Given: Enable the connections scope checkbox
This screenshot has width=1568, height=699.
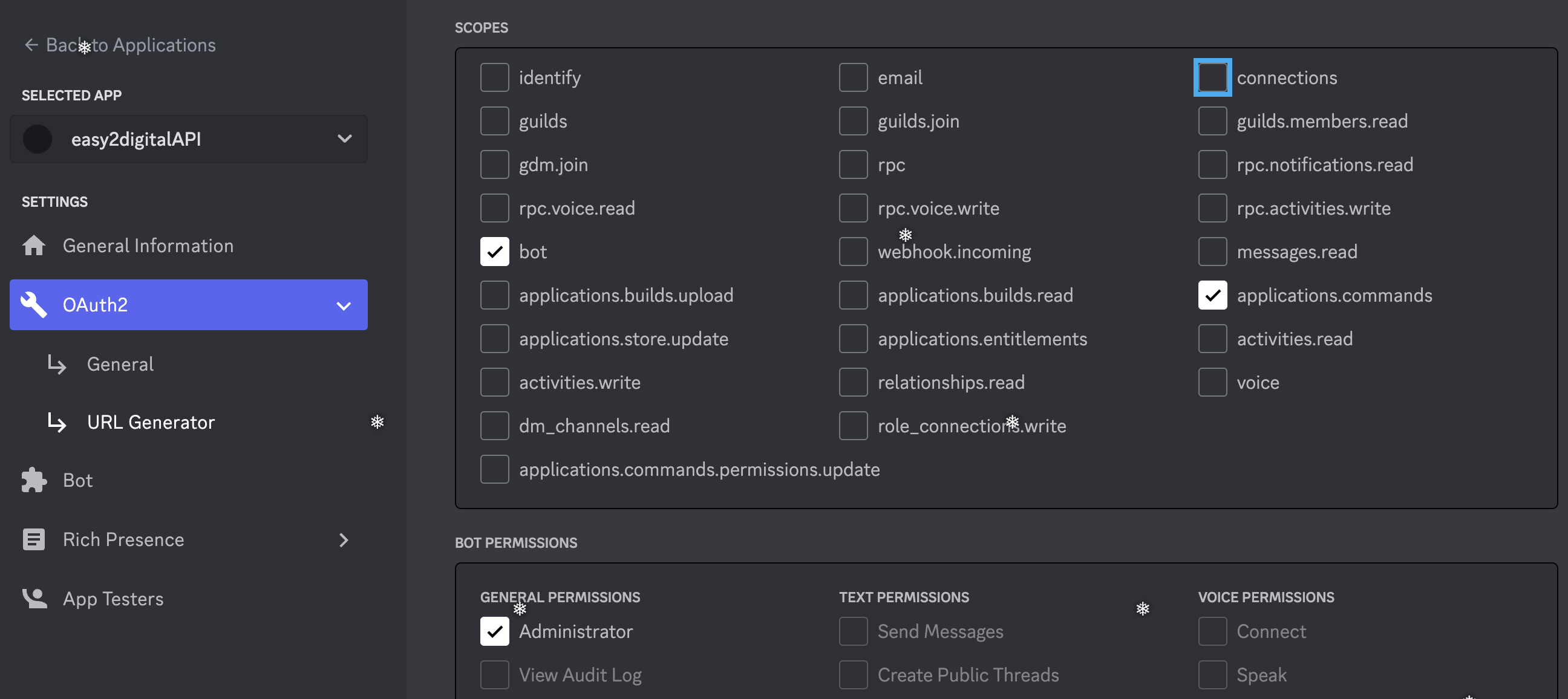Looking at the screenshot, I should click(1212, 78).
